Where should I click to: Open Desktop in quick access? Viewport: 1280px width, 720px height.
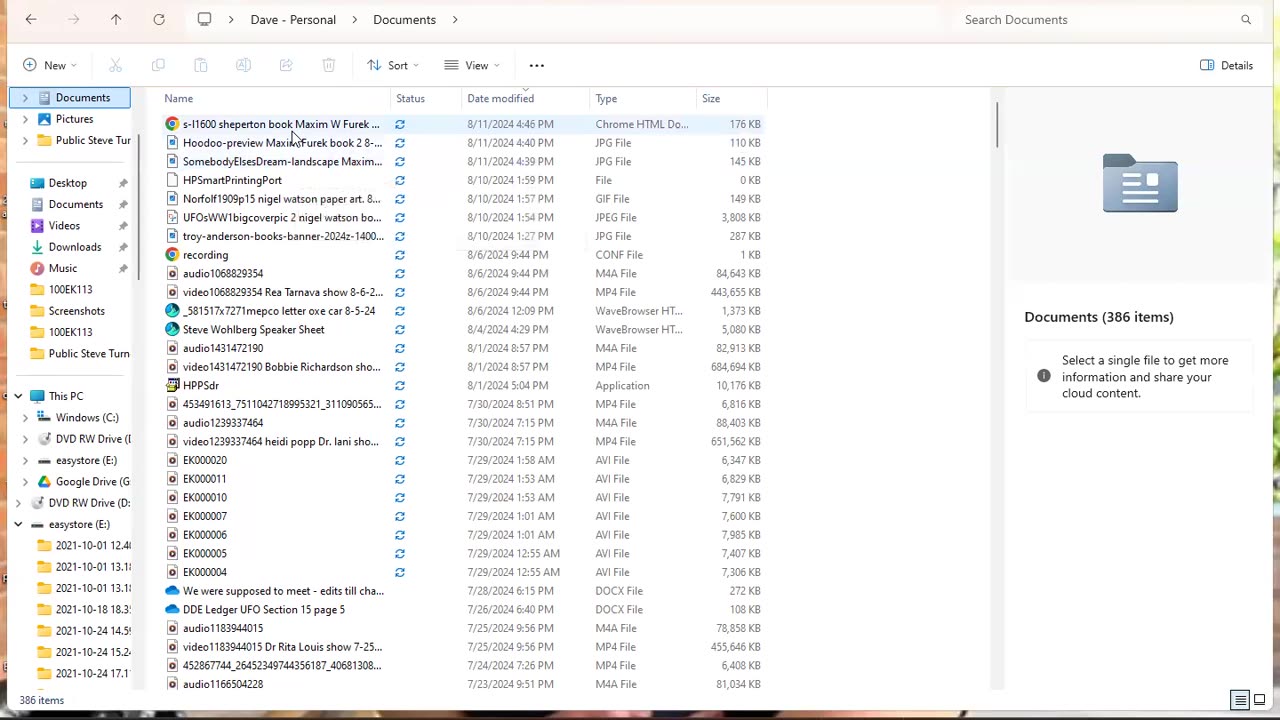[x=68, y=183]
